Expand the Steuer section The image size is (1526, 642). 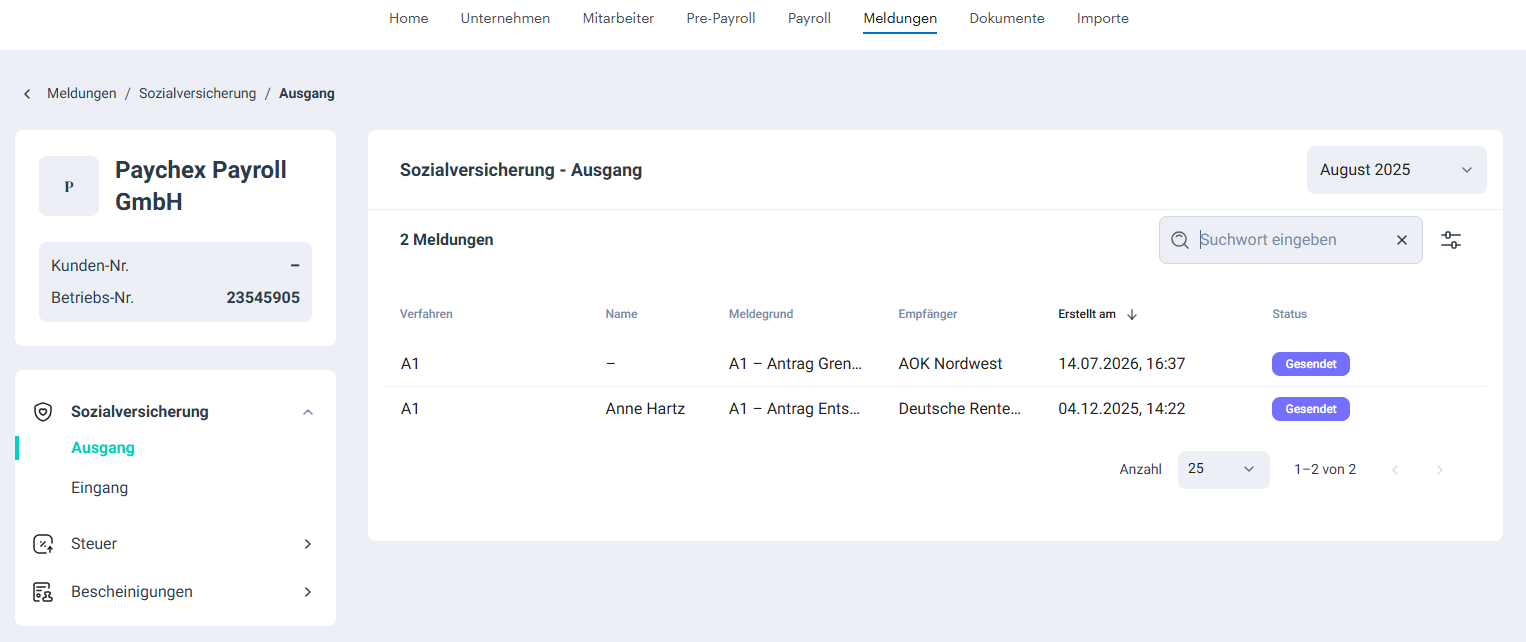click(308, 544)
